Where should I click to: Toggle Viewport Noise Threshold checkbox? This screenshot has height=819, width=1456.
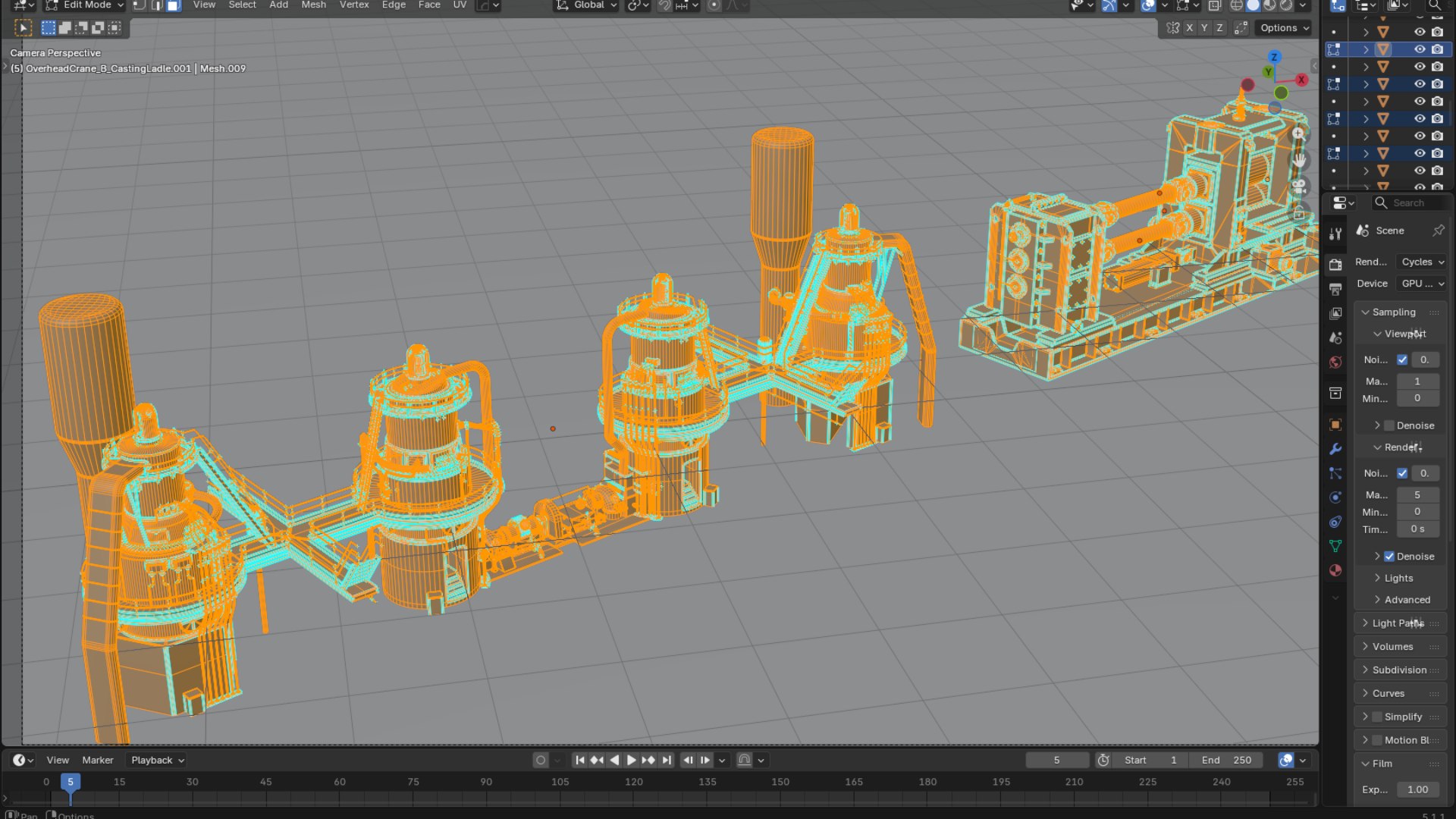coord(1402,359)
